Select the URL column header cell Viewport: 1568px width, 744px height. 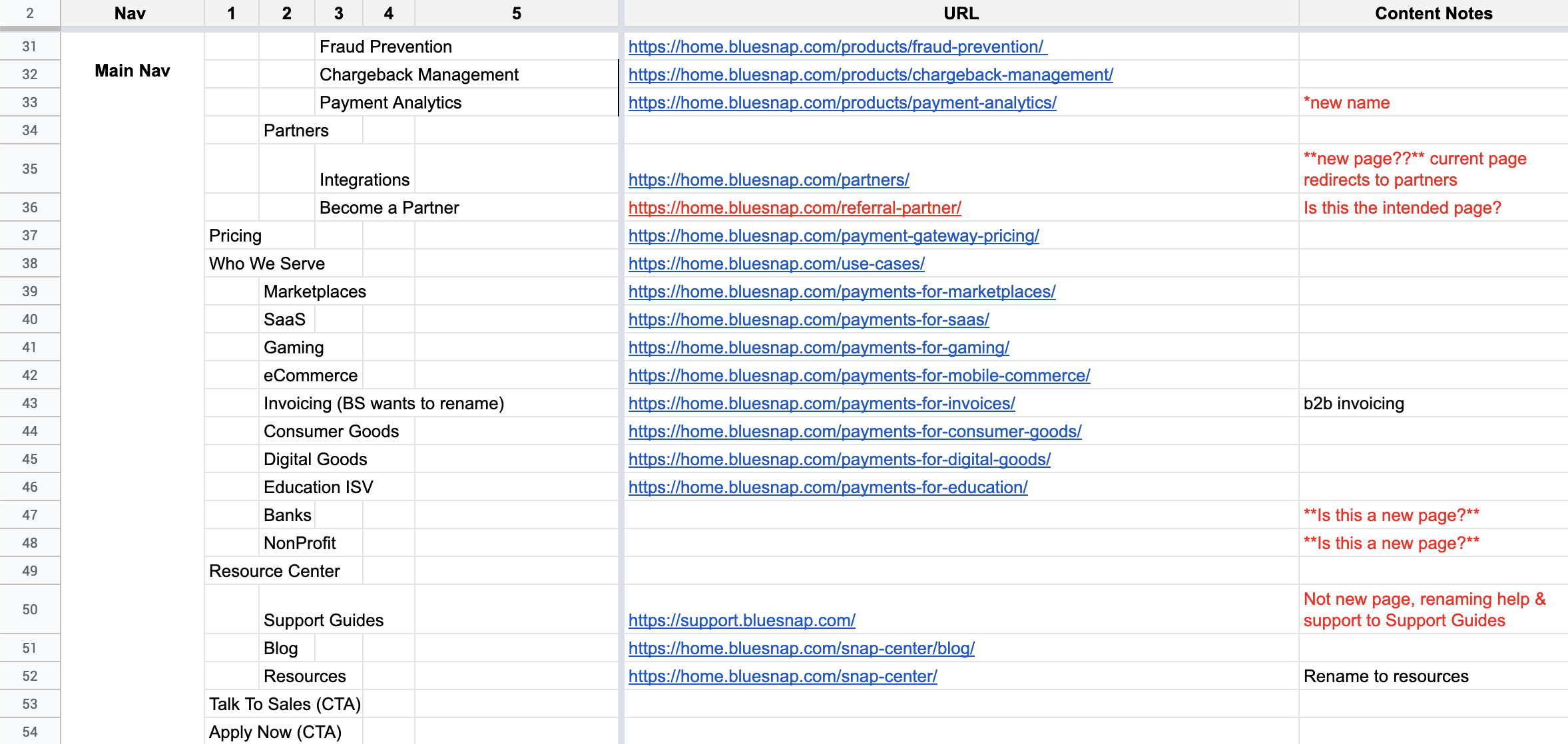[961, 13]
